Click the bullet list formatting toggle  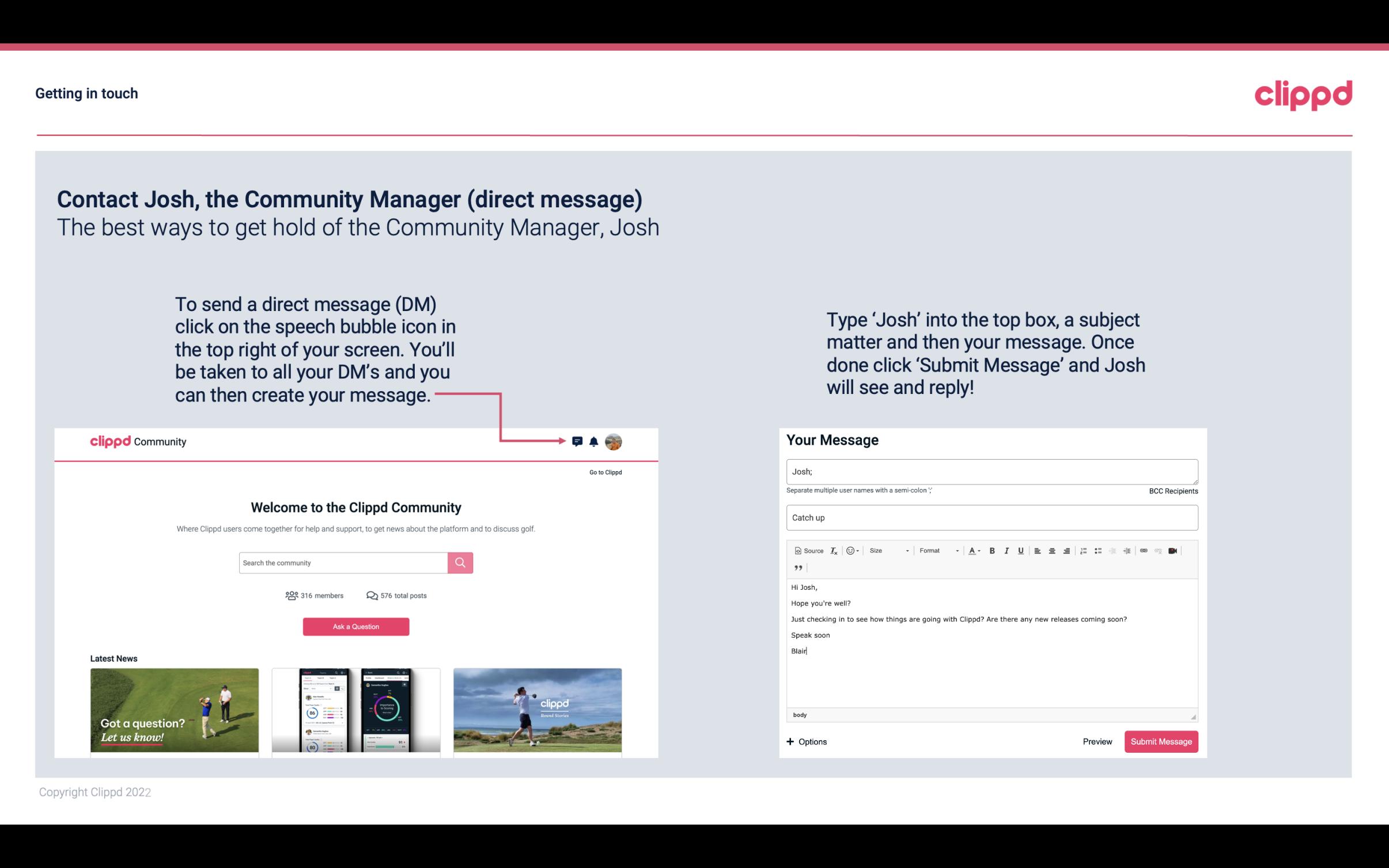(x=1098, y=550)
